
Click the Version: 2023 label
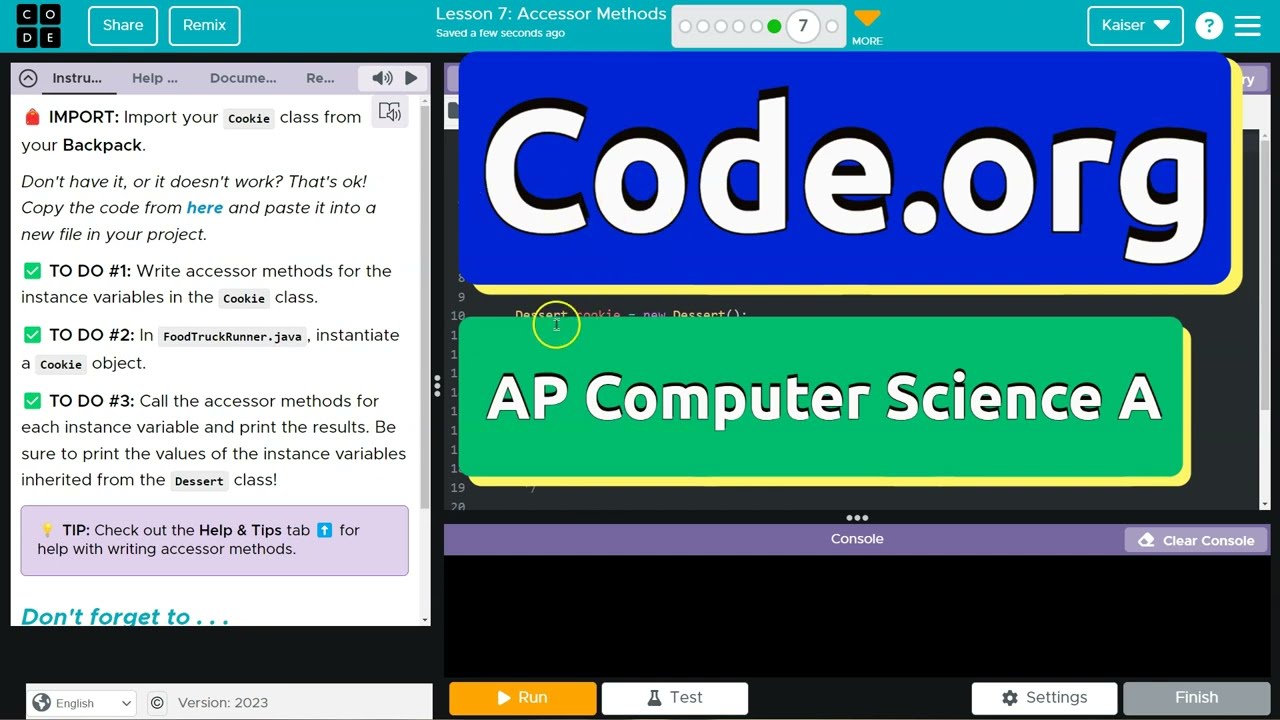(223, 703)
